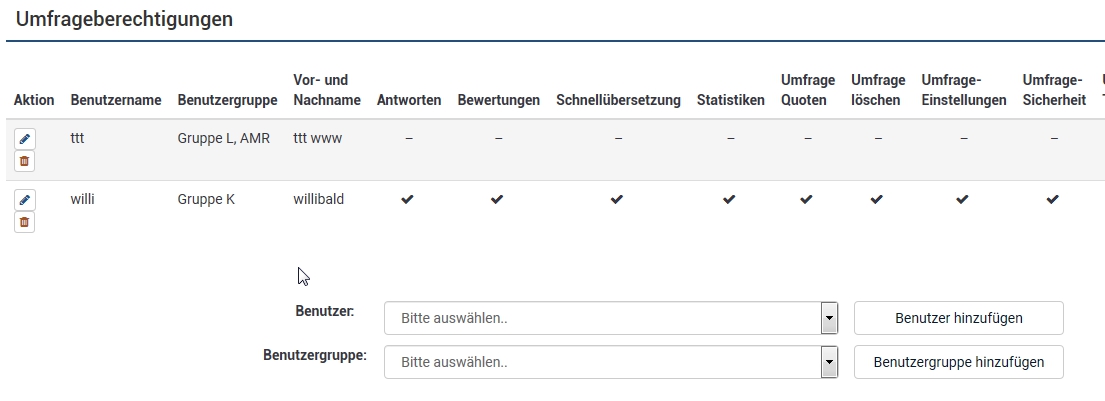Click the edit pencil icon for user willi

point(25,200)
